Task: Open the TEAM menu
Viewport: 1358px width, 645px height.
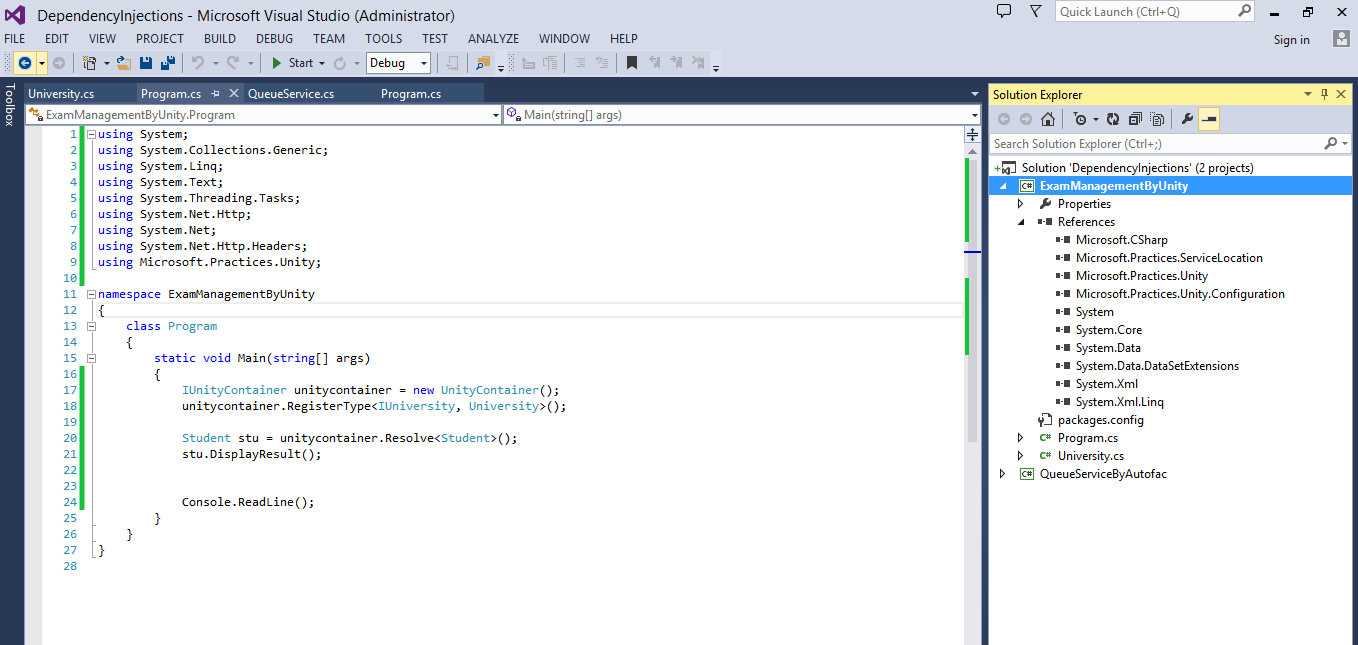Action: (329, 39)
